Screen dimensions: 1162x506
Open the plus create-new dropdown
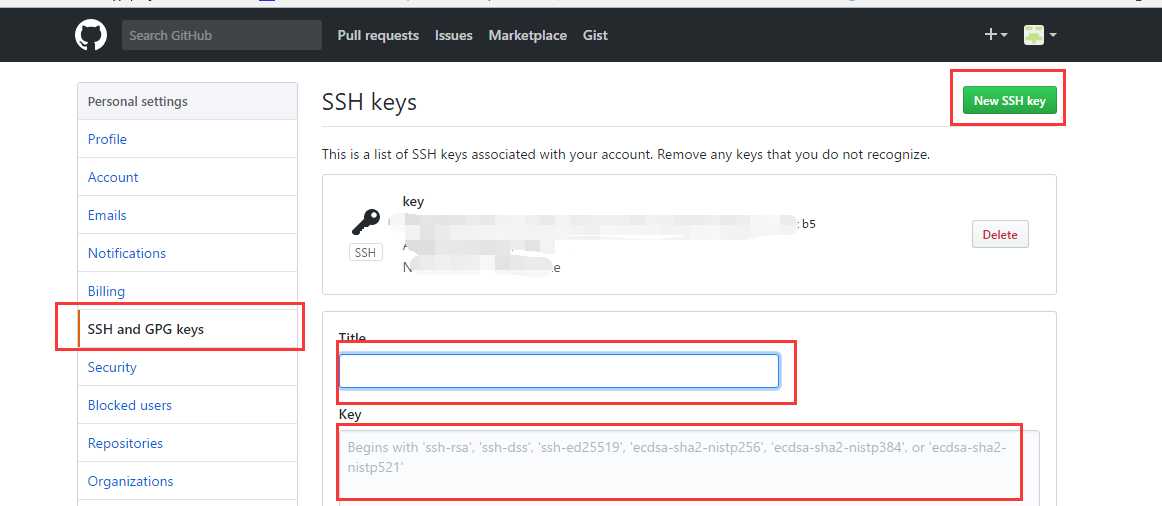tap(995, 34)
